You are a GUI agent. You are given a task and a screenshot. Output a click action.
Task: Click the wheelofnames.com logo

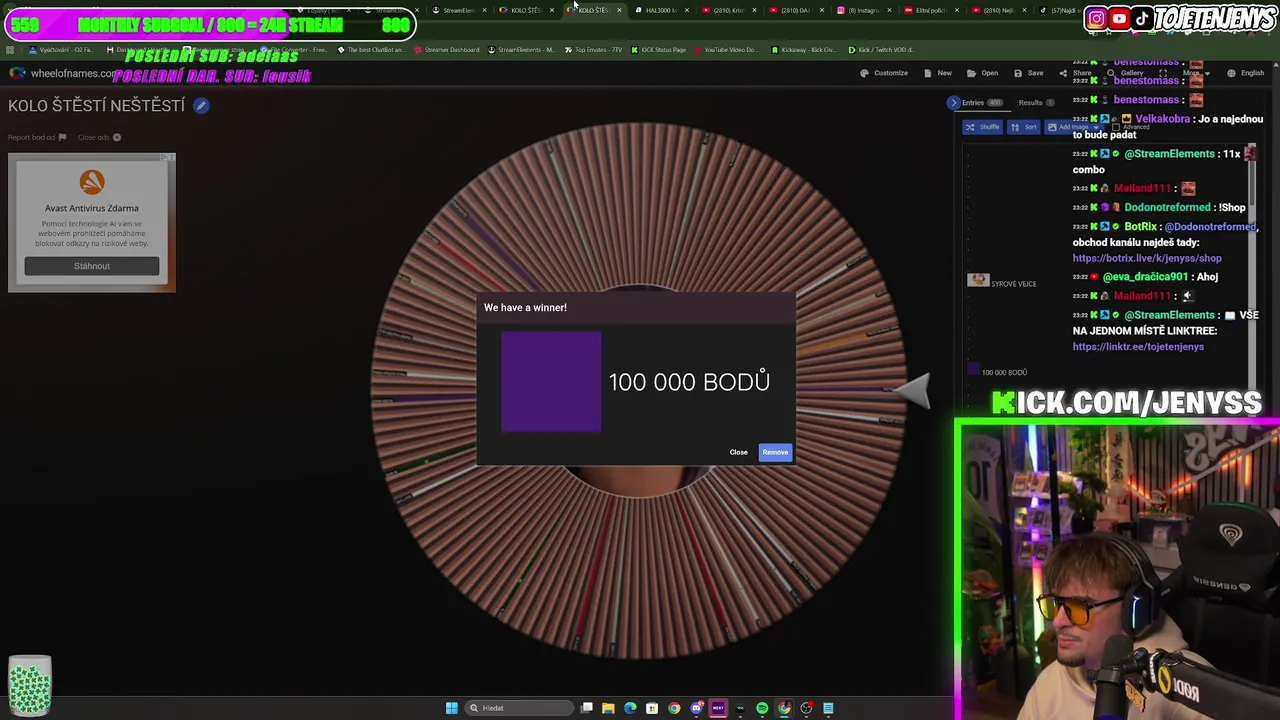[16, 73]
